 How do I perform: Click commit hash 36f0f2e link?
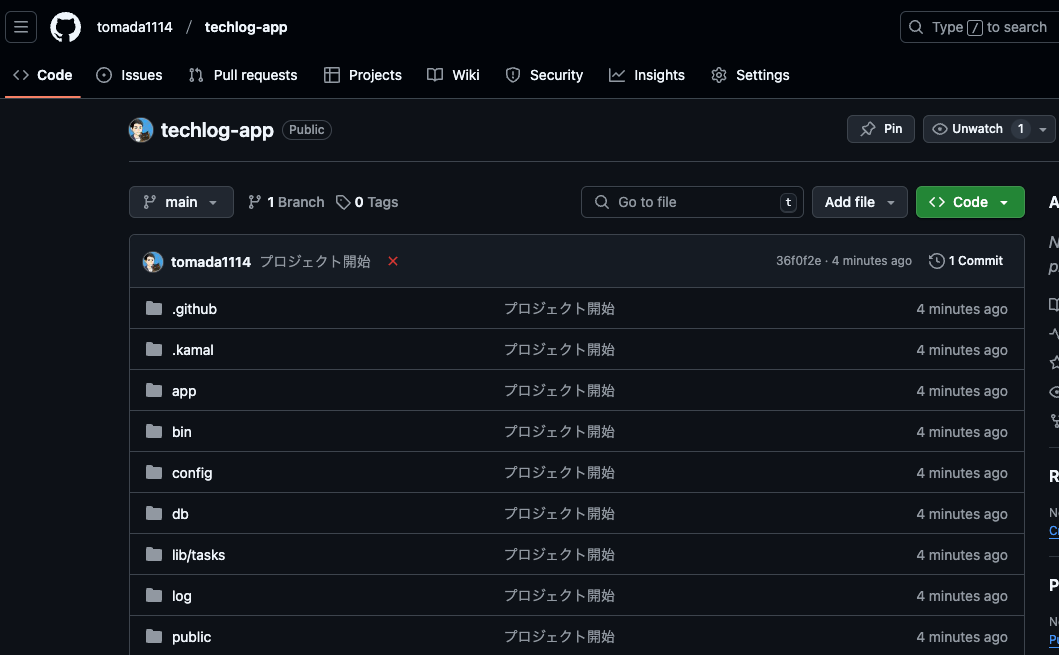pos(798,261)
